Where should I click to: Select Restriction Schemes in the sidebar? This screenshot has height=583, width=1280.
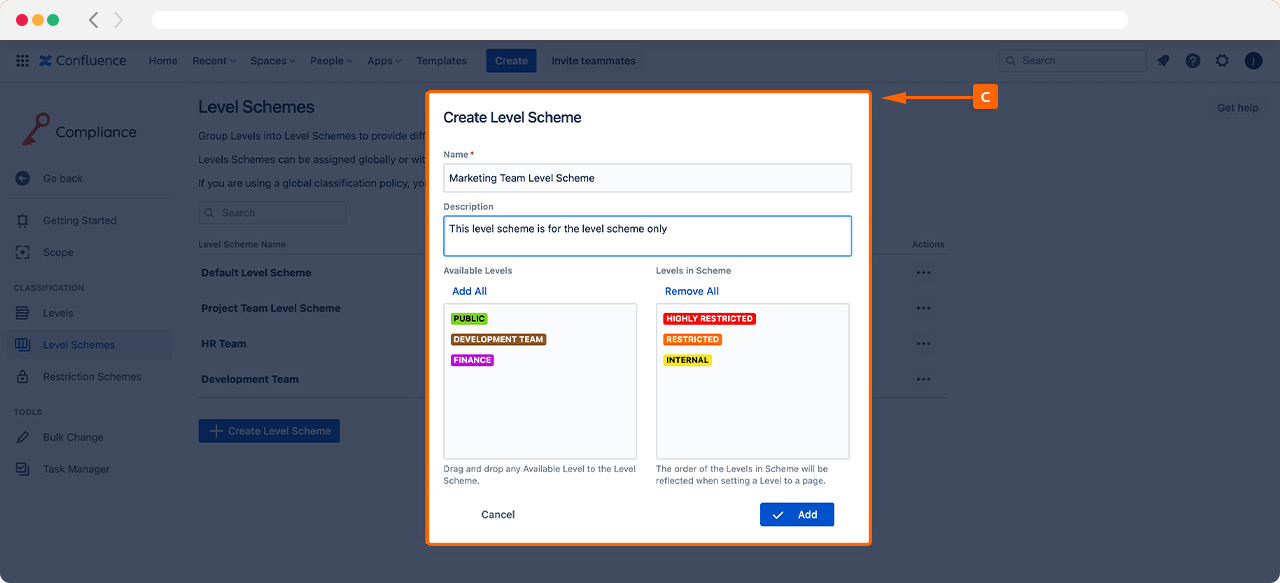[x=92, y=377]
